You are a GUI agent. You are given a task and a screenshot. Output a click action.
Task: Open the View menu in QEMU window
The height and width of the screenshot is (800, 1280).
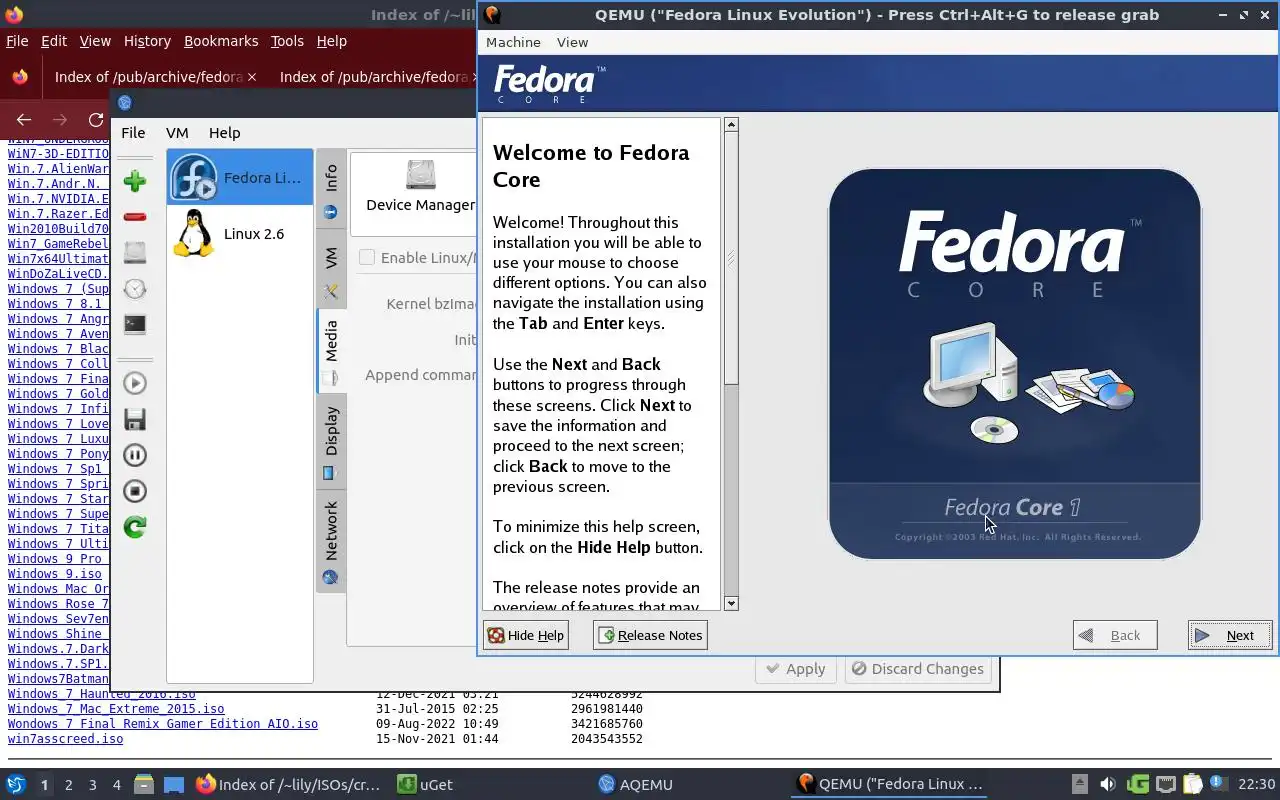tap(572, 42)
